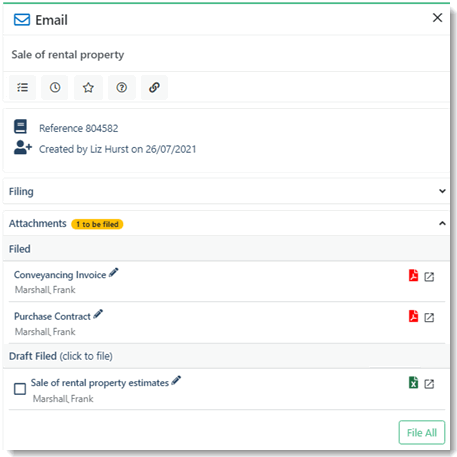Expand the Filing section chevron
Screen dimensions: 457x457
point(442,191)
